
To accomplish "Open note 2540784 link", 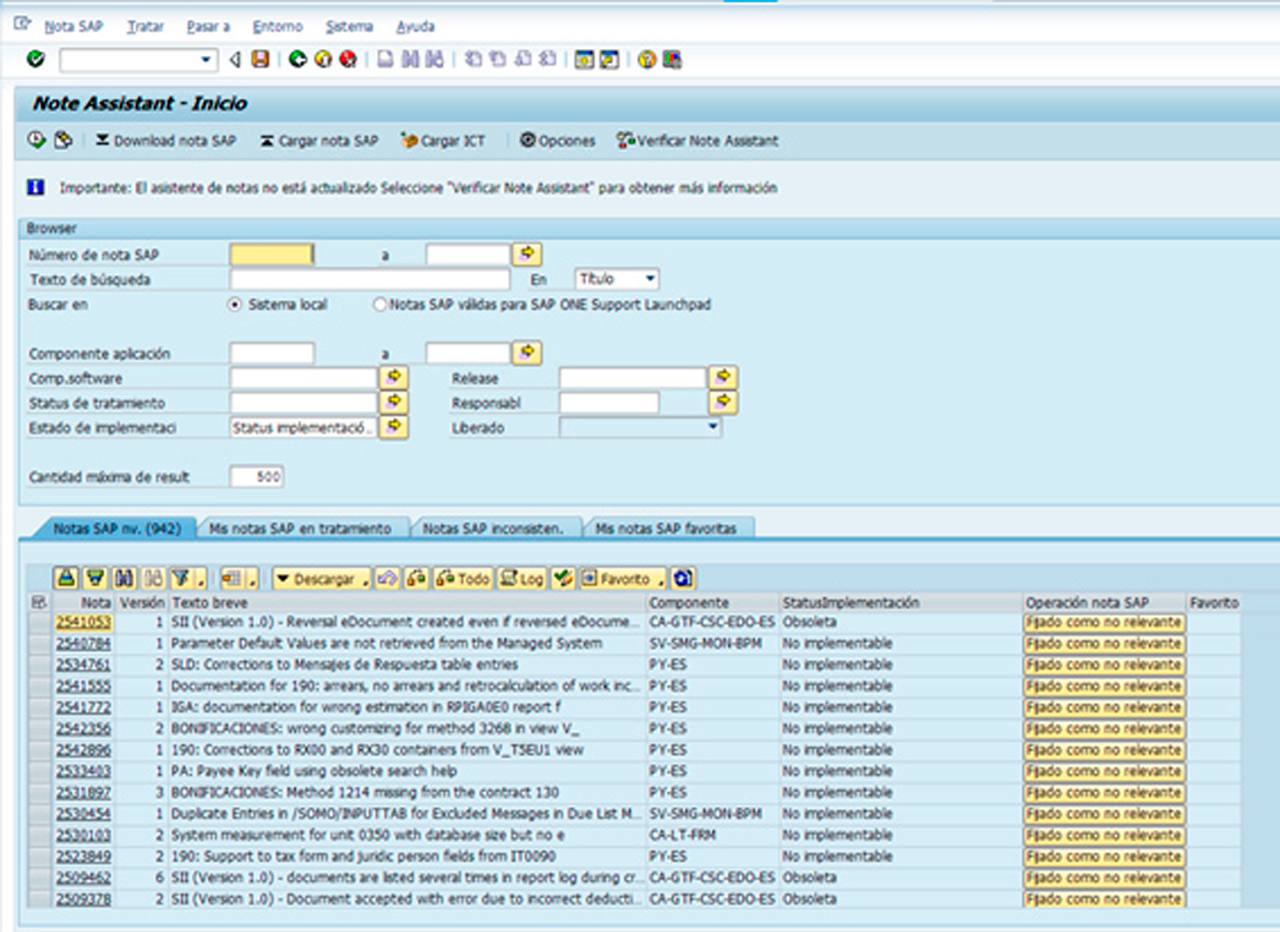I will [x=83, y=644].
